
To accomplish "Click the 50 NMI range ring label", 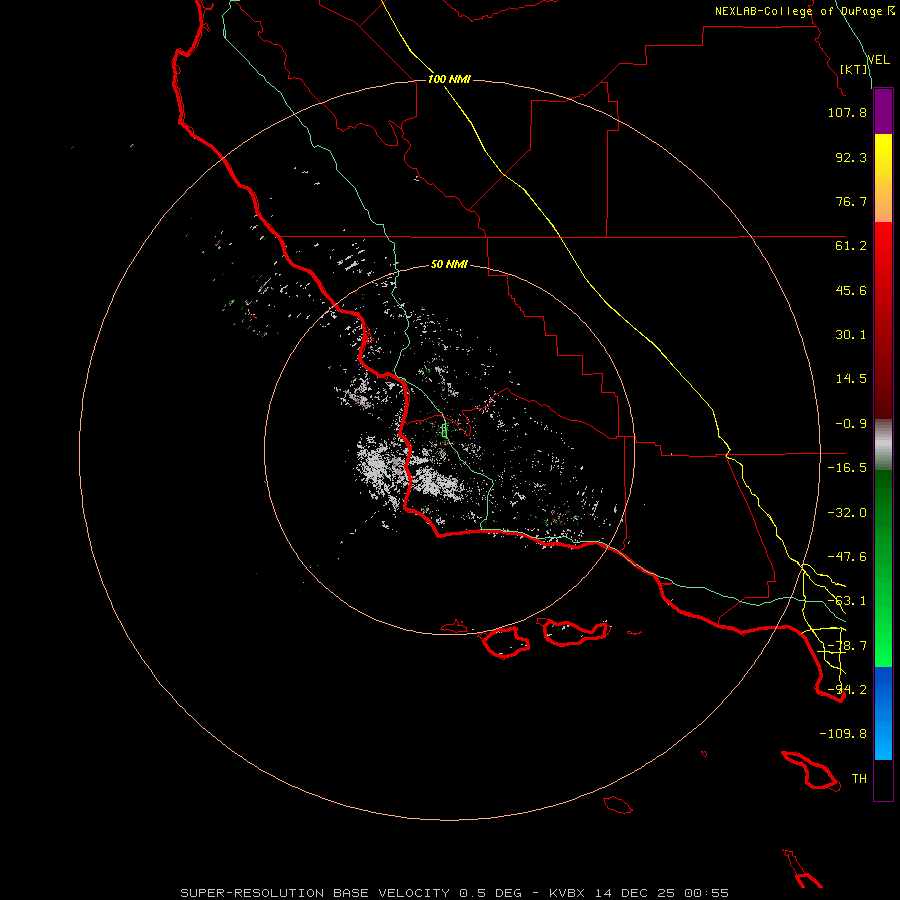I will (449, 264).
